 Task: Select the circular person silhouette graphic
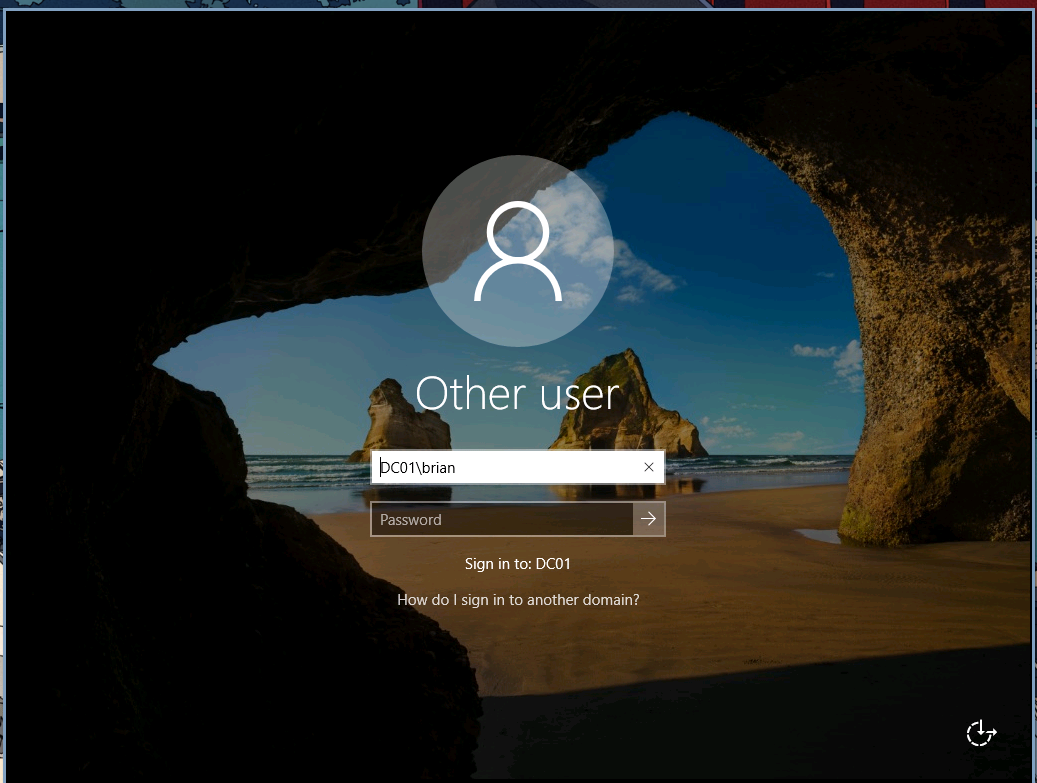(x=518, y=250)
